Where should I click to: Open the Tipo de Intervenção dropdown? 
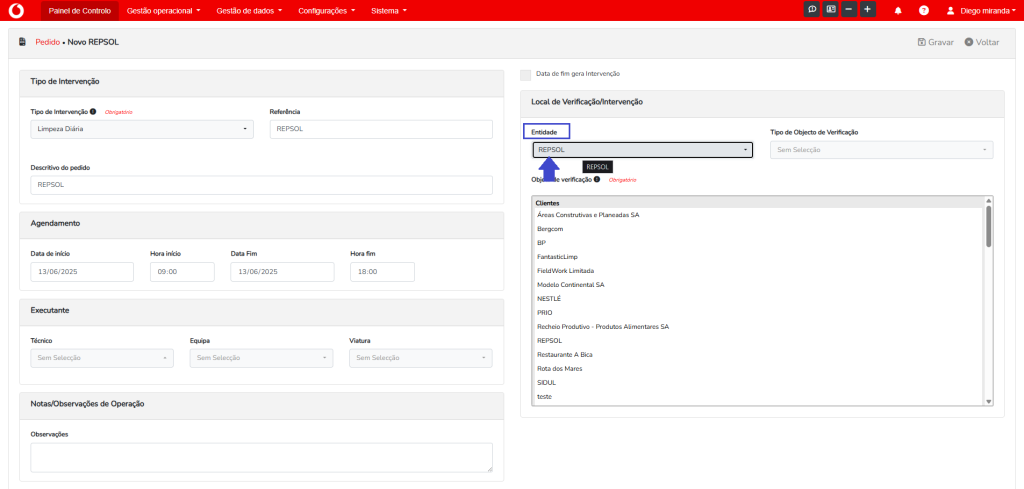(142, 129)
